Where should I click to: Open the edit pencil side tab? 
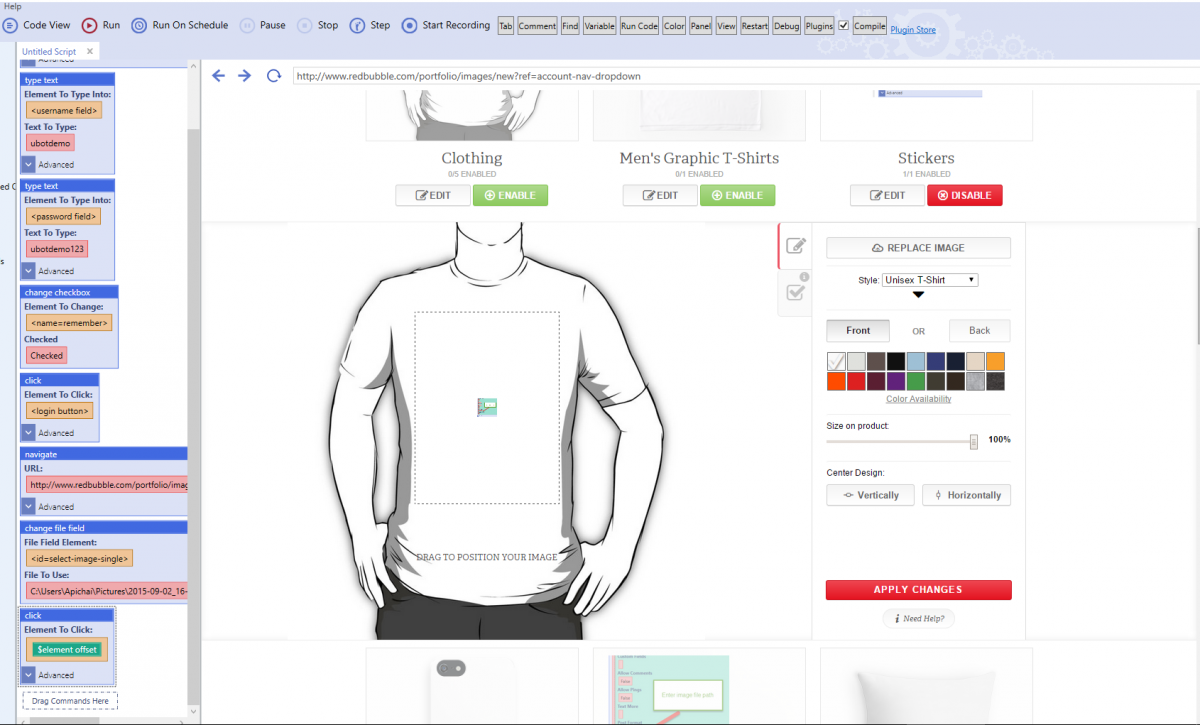796,246
